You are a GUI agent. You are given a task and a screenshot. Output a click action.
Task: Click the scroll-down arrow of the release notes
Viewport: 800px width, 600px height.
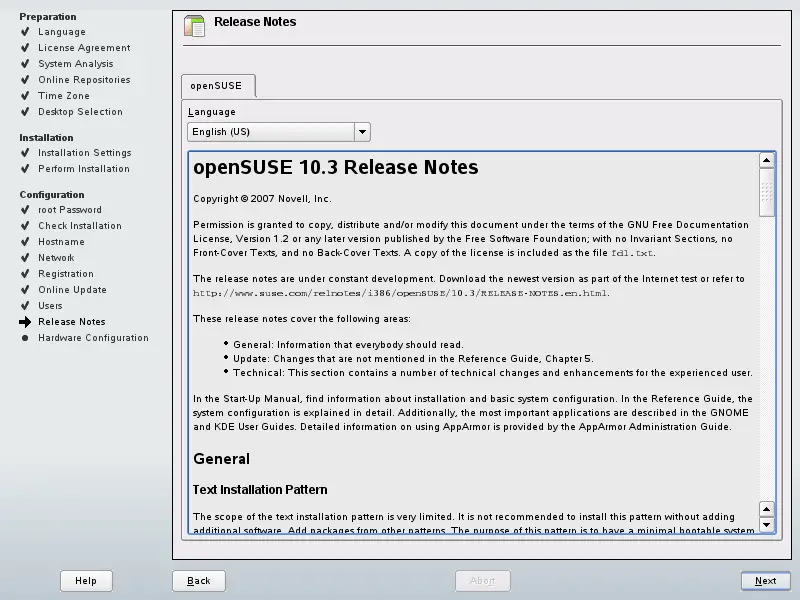click(x=766, y=524)
